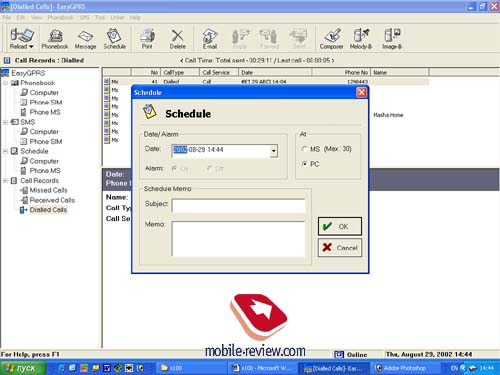Click the Memo text area

[x=238, y=239]
